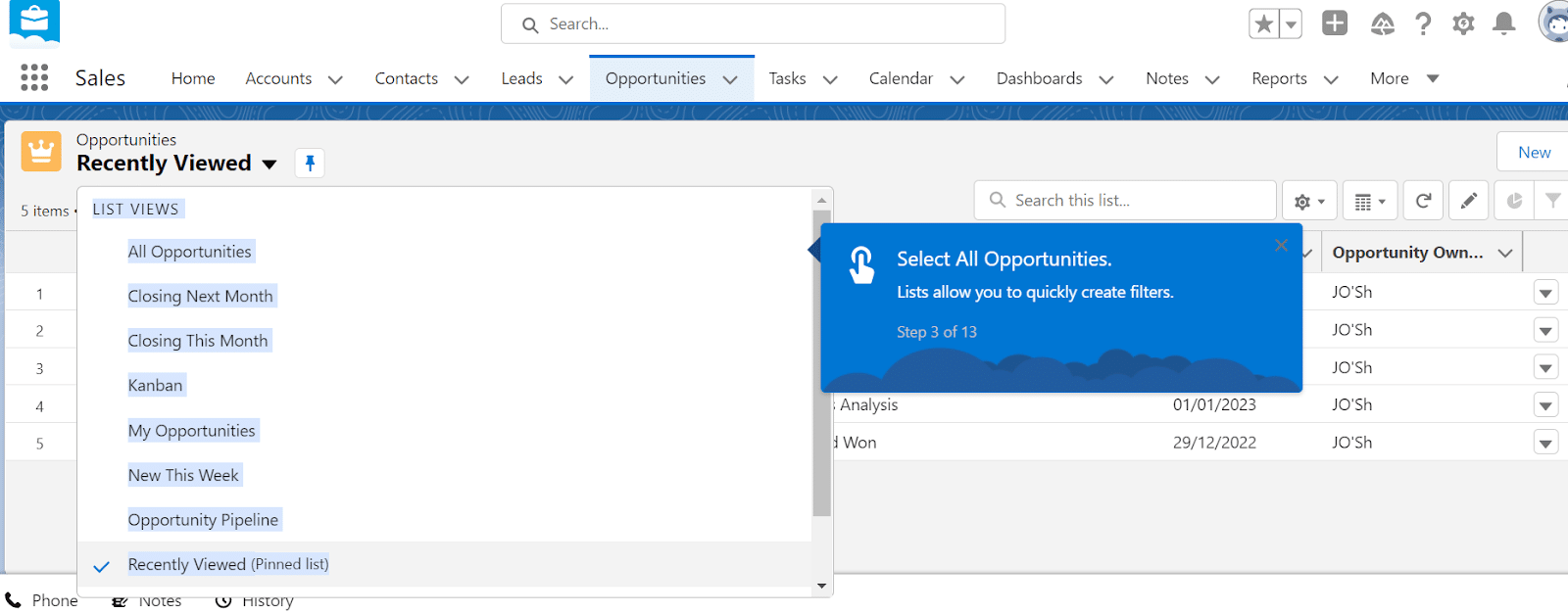Open the Setup gear icon
This screenshot has height=613, width=1568.
click(1463, 24)
